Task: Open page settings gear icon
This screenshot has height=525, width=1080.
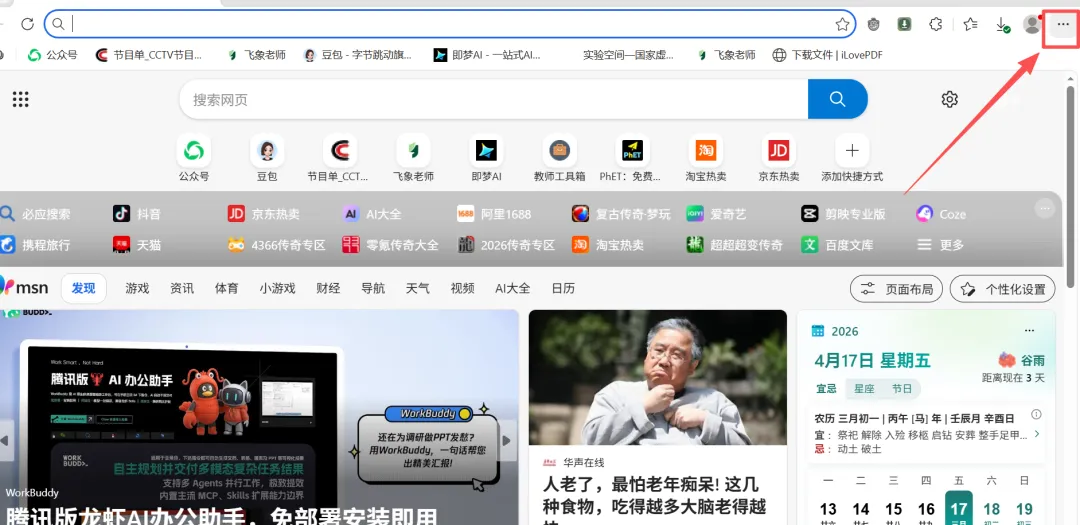Action: pos(950,99)
